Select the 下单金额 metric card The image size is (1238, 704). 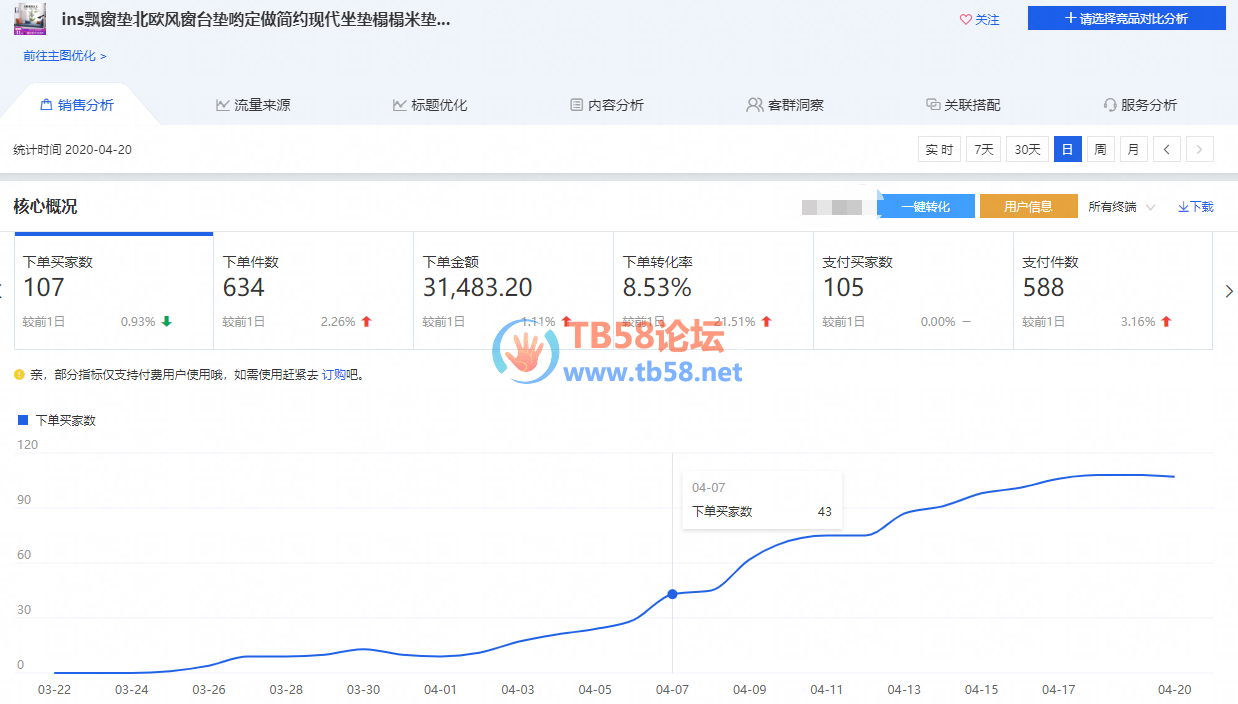(x=512, y=290)
